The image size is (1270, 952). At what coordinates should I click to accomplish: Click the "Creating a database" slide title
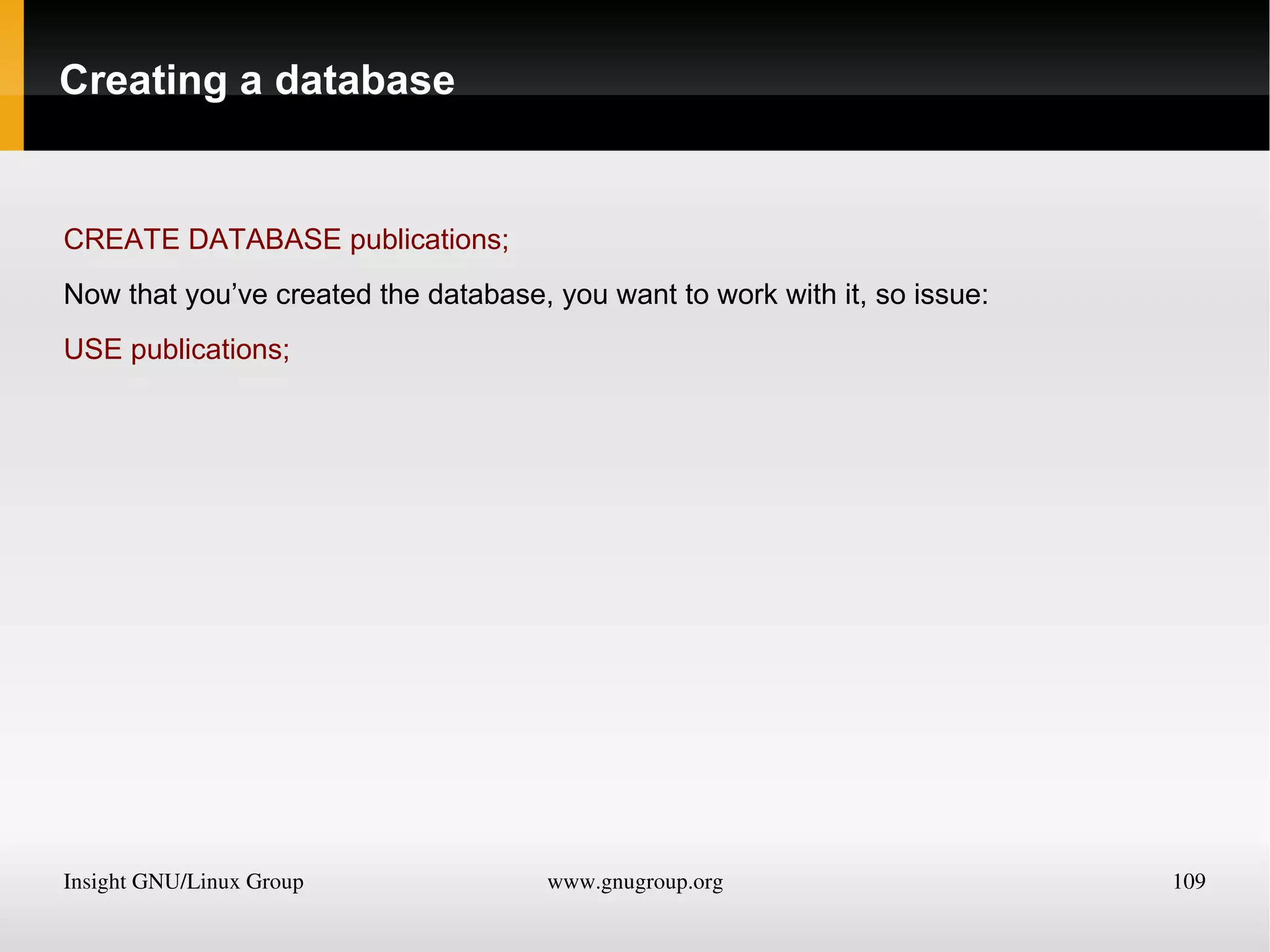click(257, 81)
